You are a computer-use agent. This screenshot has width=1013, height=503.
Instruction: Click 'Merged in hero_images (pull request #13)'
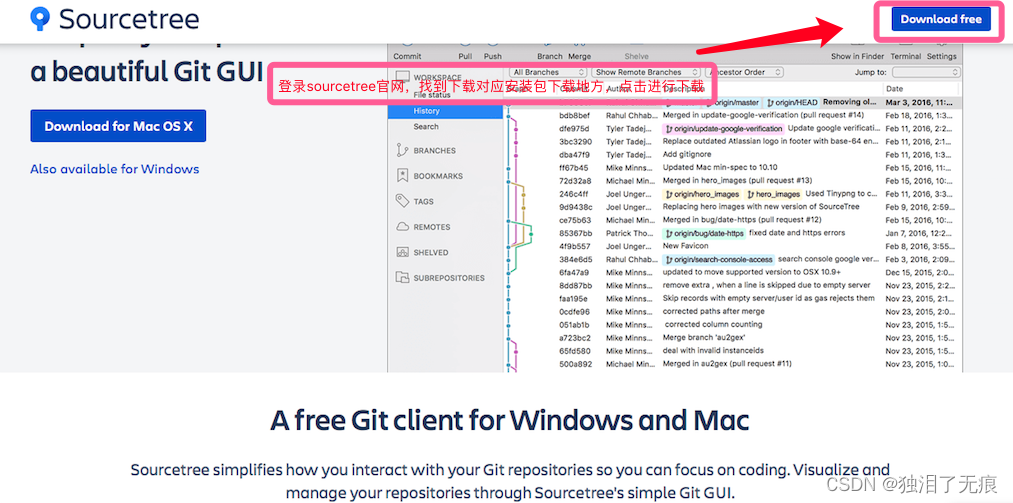(x=738, y=180)
